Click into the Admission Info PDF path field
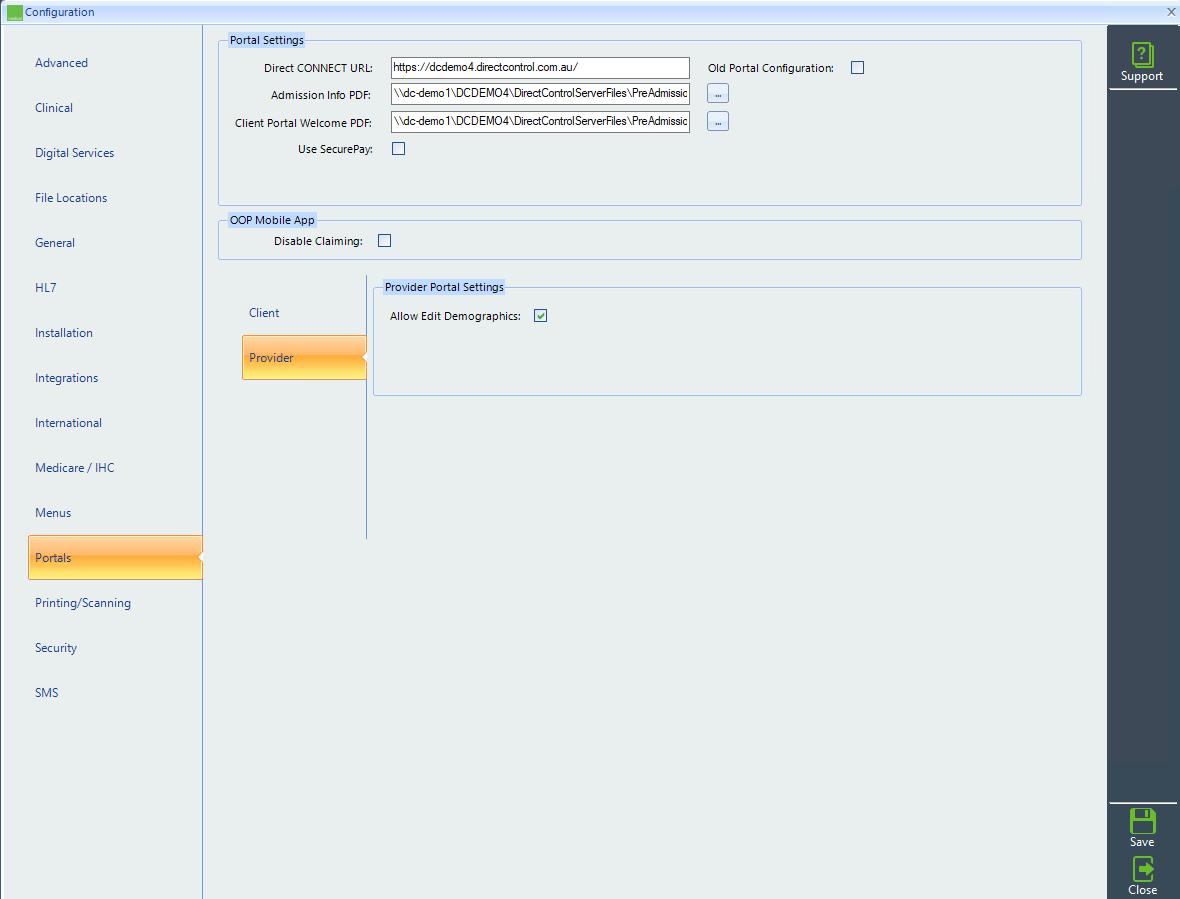Screen dimensions: 1180x899 pyautogui.click(x=540, y=94)
